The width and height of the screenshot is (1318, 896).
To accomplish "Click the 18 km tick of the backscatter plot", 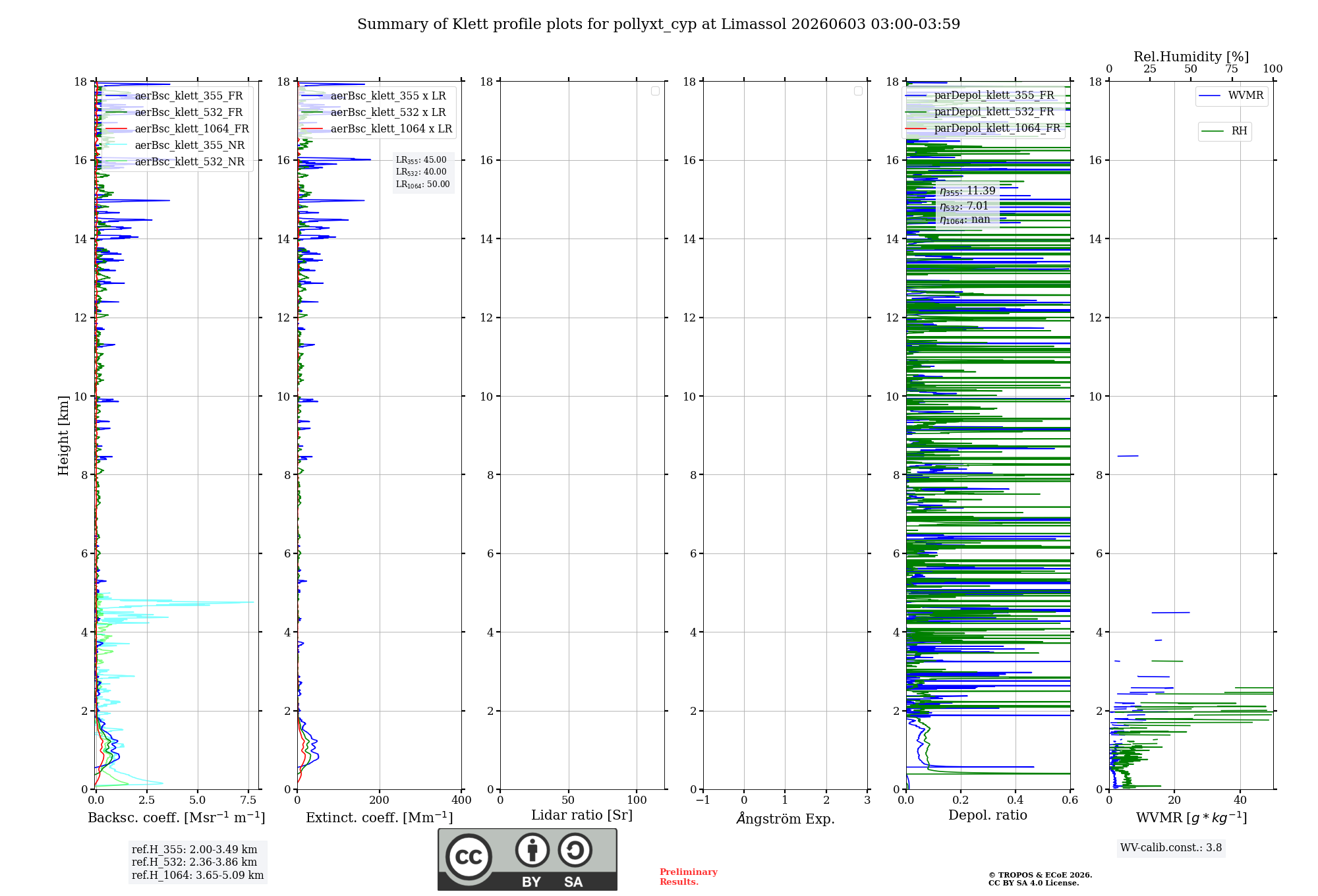I will 80,82.
